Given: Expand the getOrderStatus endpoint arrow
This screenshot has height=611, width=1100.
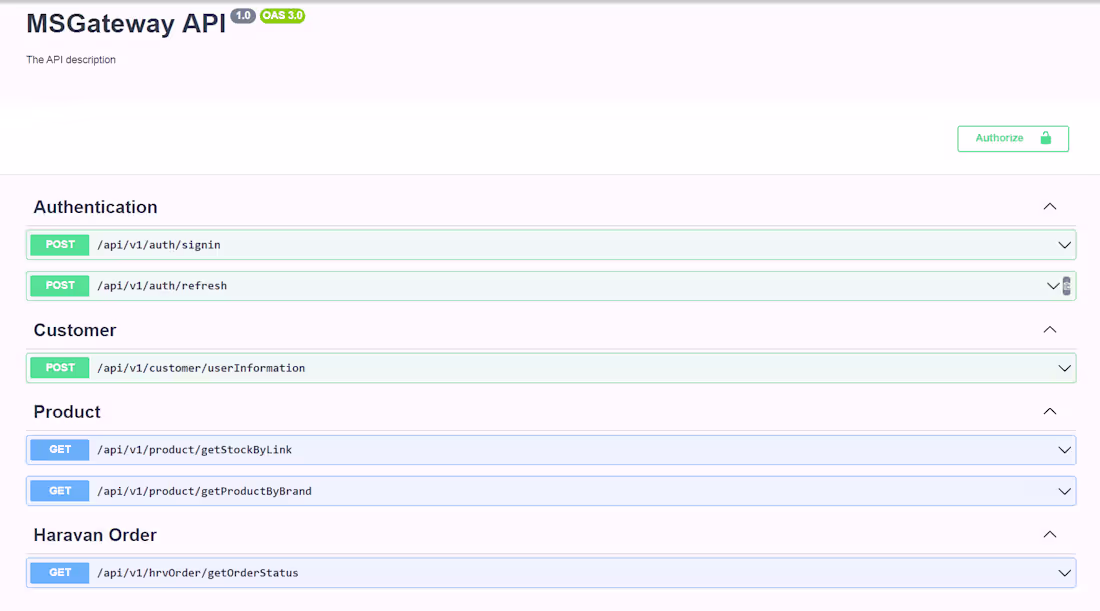Looking at the screenshot, I should [x=1064, y=572].
